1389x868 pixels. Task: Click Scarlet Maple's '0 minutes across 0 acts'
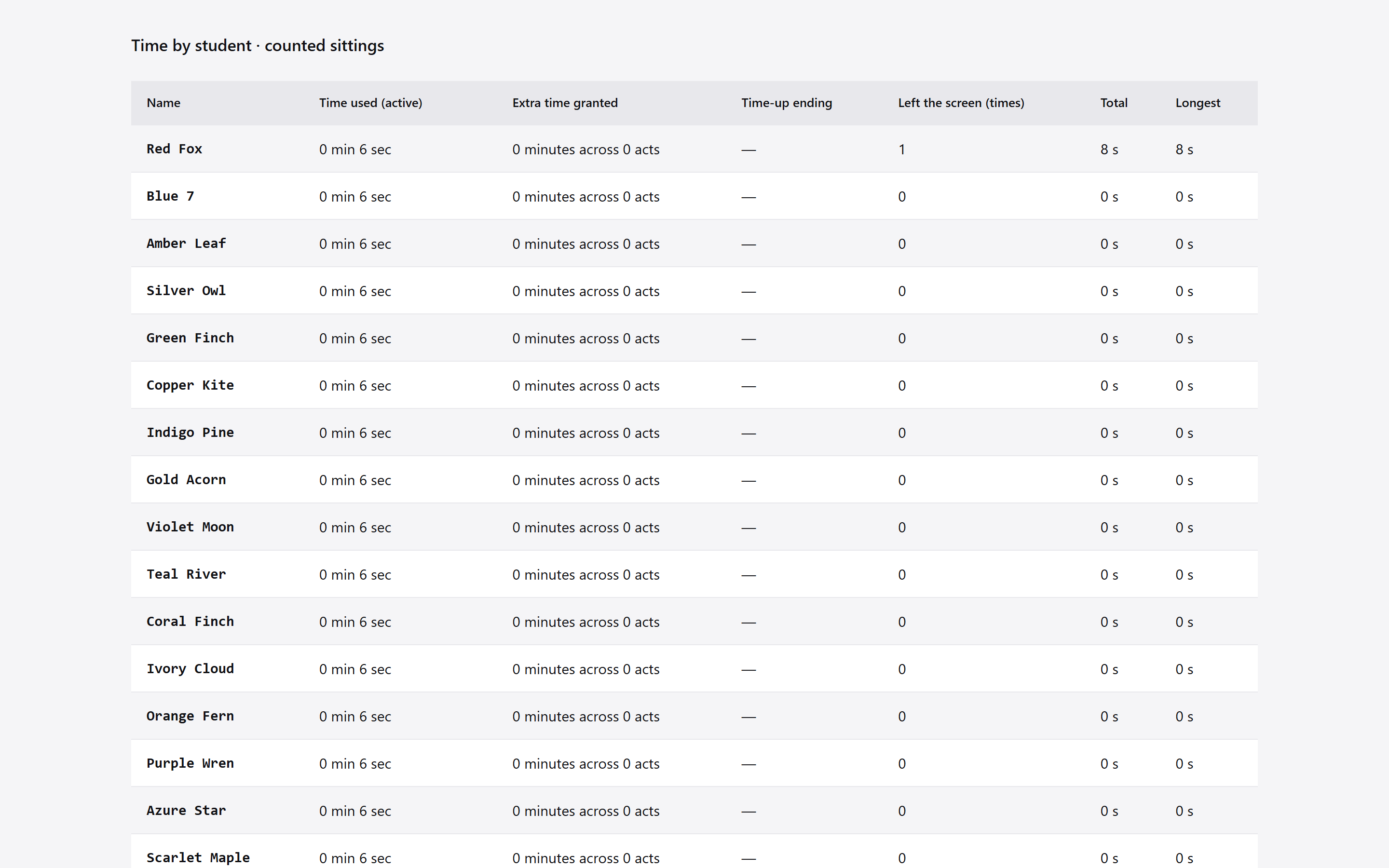586,858
